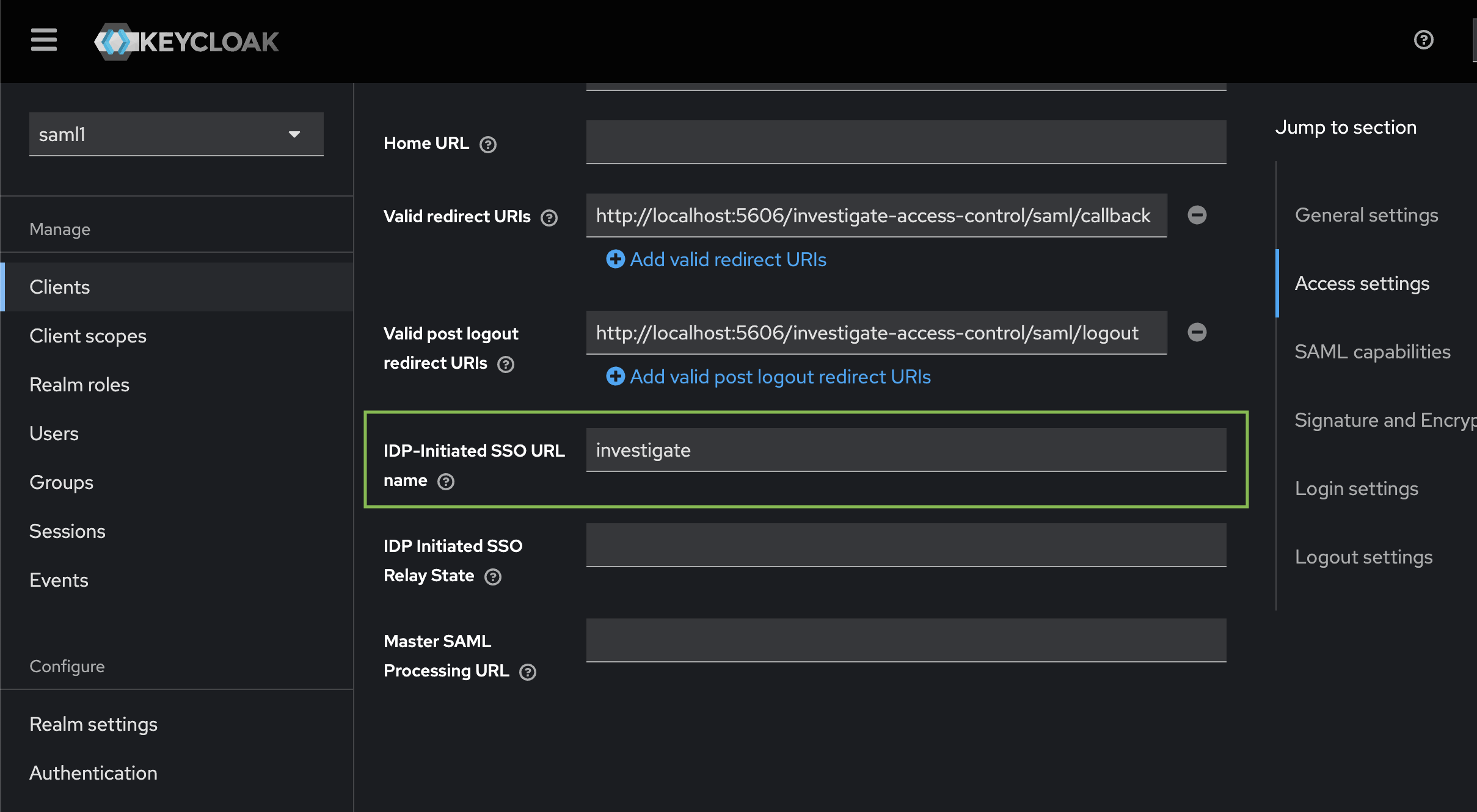Remove the saml/callback redirect URI

(1196, 215)
